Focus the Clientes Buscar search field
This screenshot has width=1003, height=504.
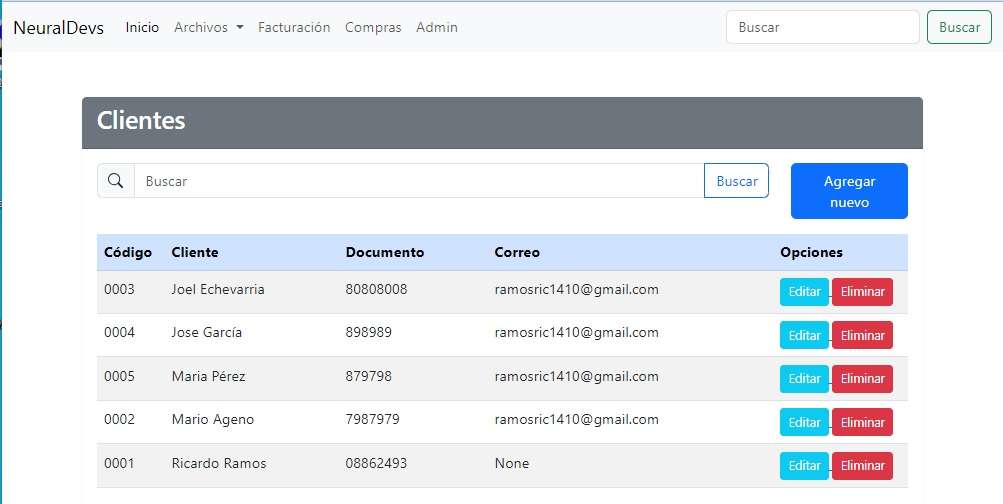[x=419, y=181]
